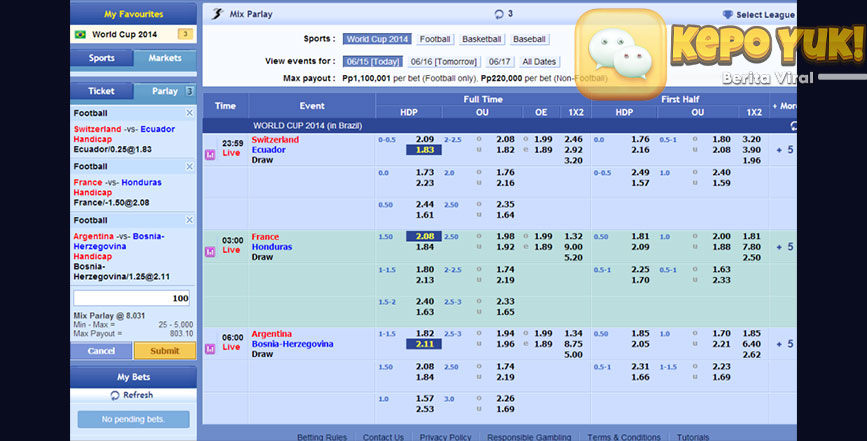Remove Switzerland vs Ecuador parlay selection
Image resolution: width=867 pixels, height=441 pixels.
click(190, 113)
